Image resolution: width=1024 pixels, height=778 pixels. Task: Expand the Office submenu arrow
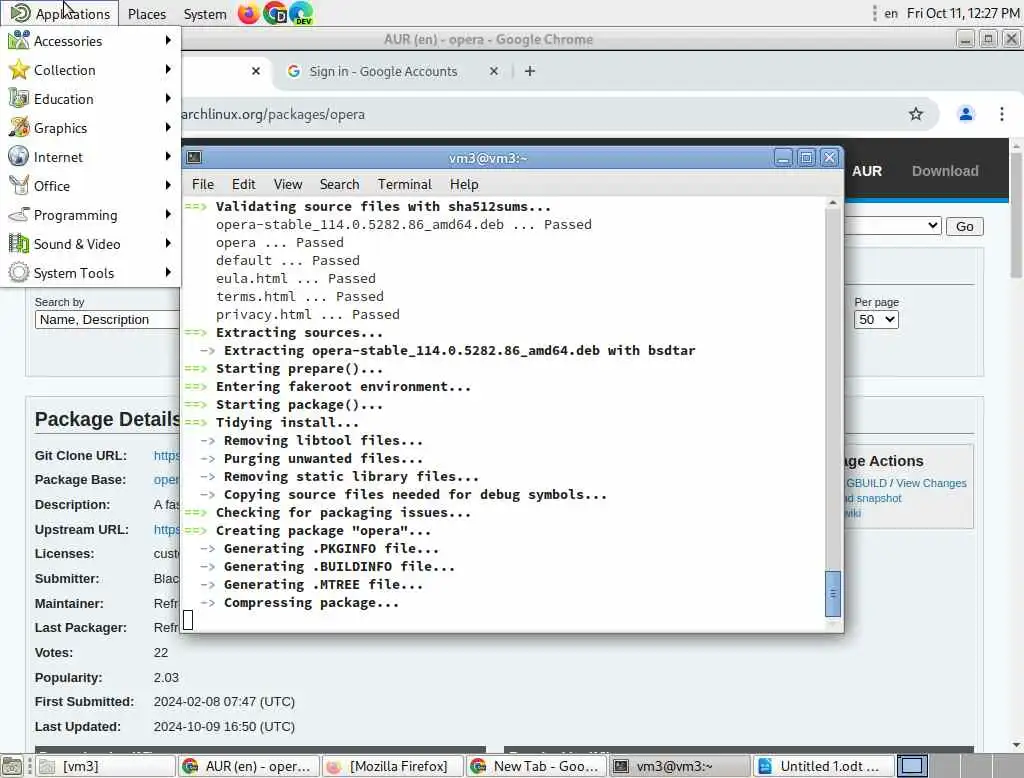pos(168,186)
